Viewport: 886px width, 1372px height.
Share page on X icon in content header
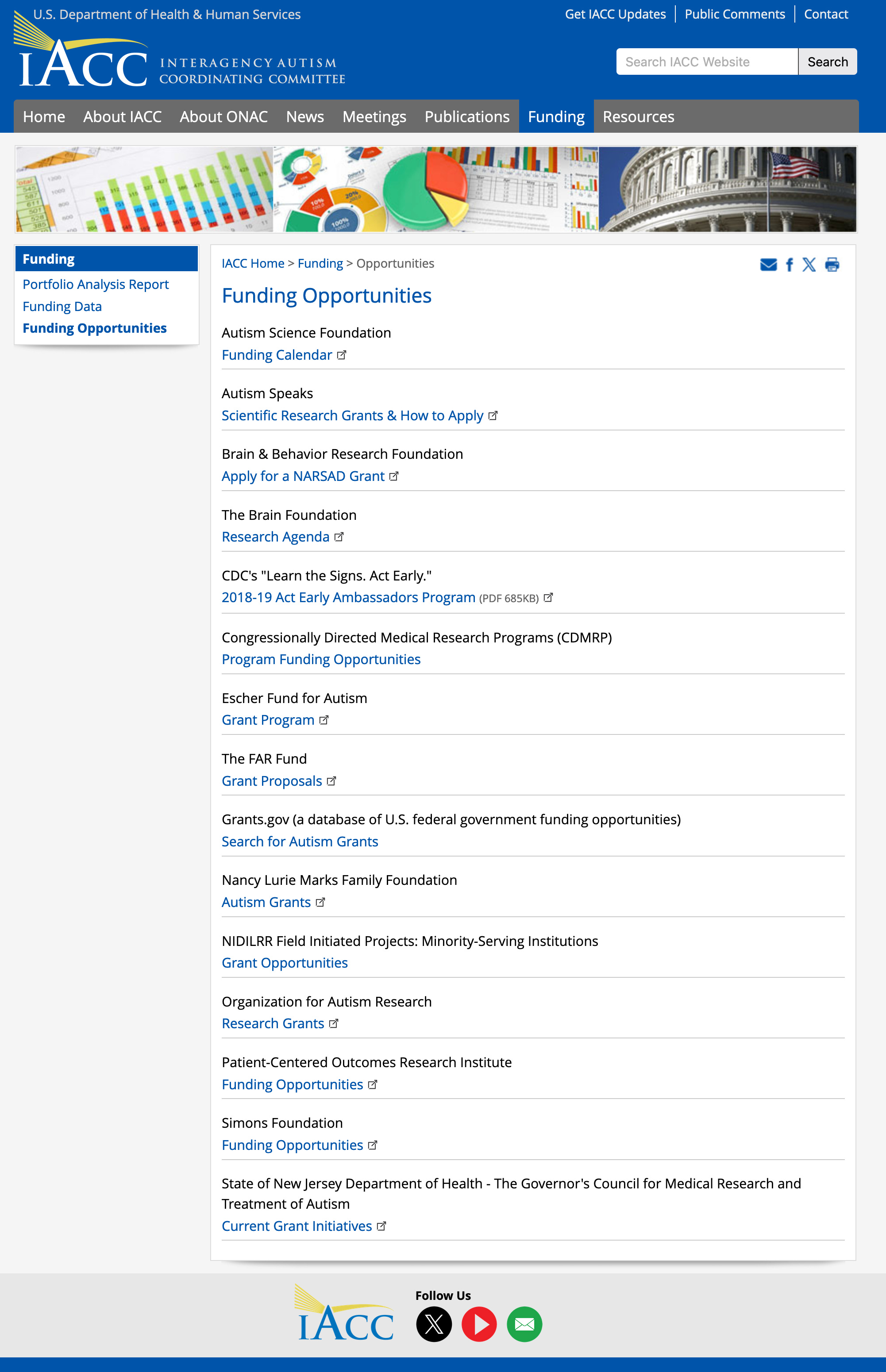[x=809, y=265]
